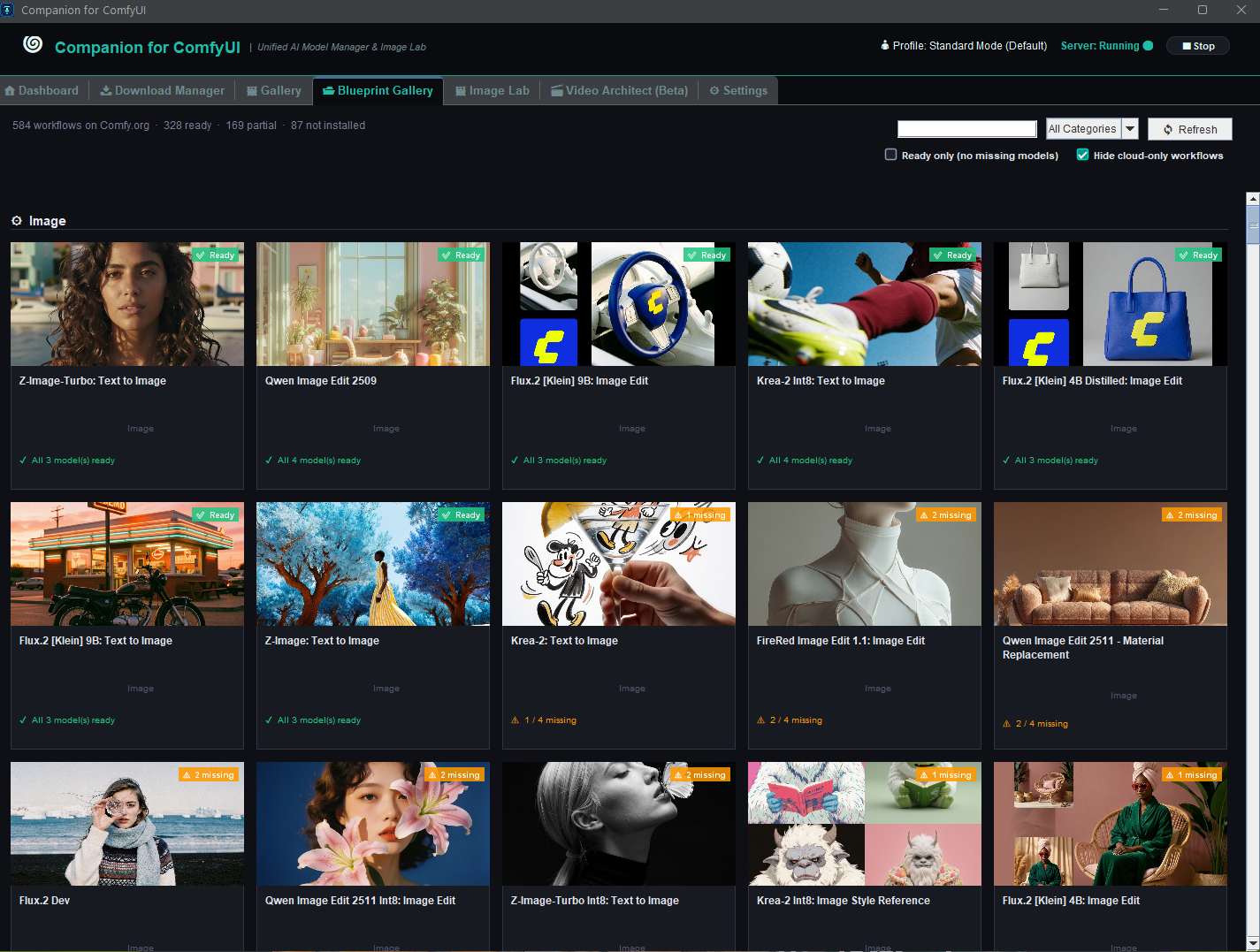Image resolution: width=1260 pixels, height=952 pixels.
Task: Open the All Categories dropdown
Action: [1092, 129]
